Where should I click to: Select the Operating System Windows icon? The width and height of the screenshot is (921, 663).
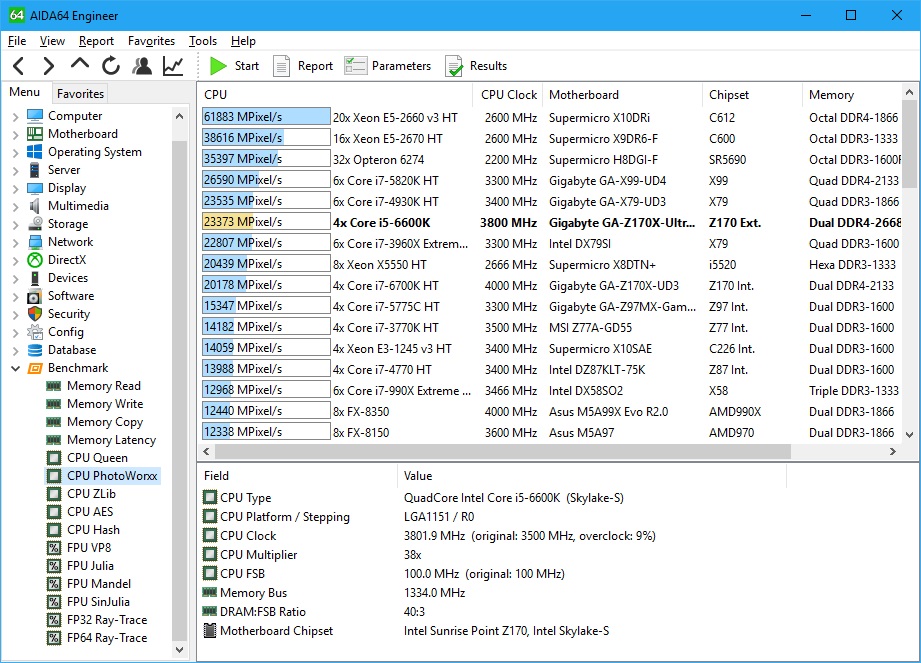(35, 152)
